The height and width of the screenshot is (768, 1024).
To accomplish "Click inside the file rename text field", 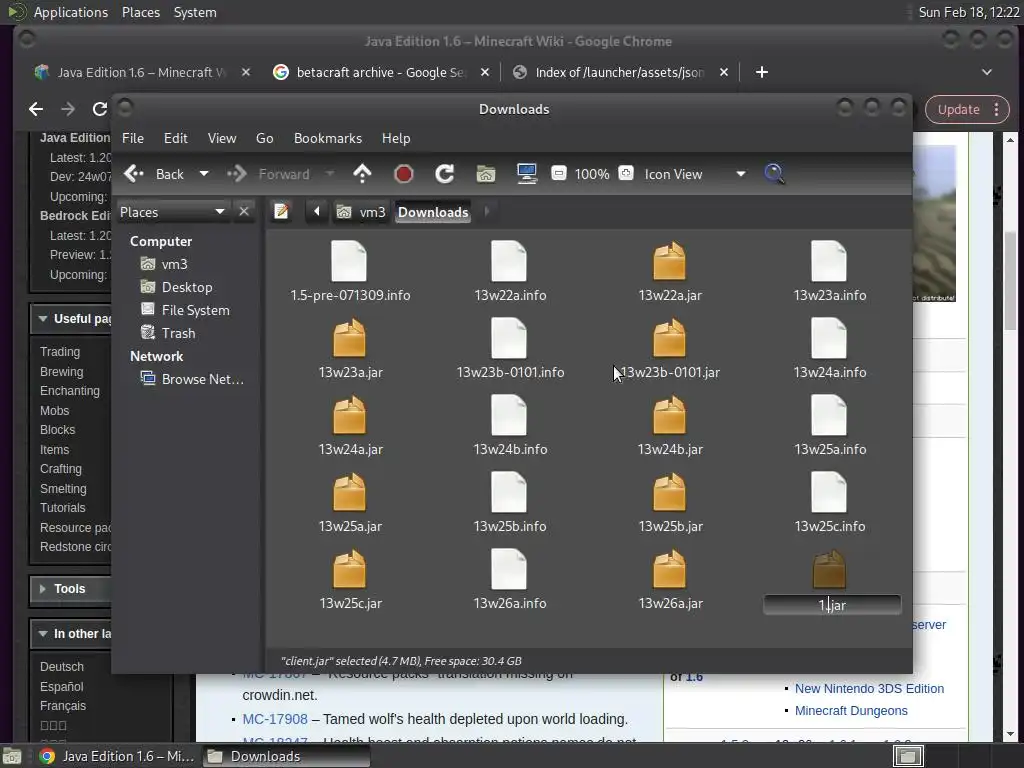I will tap(832, 605).
